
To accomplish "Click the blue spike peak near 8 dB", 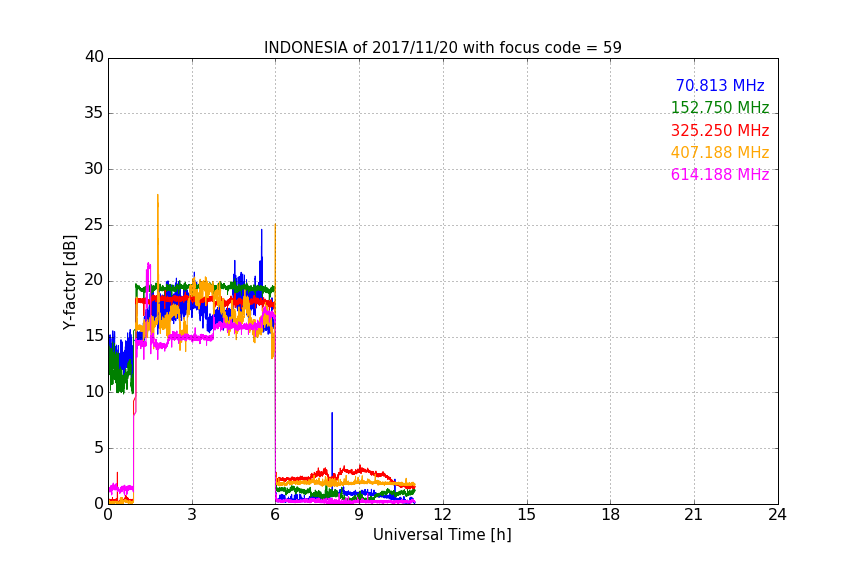I will tap(332, 413).
